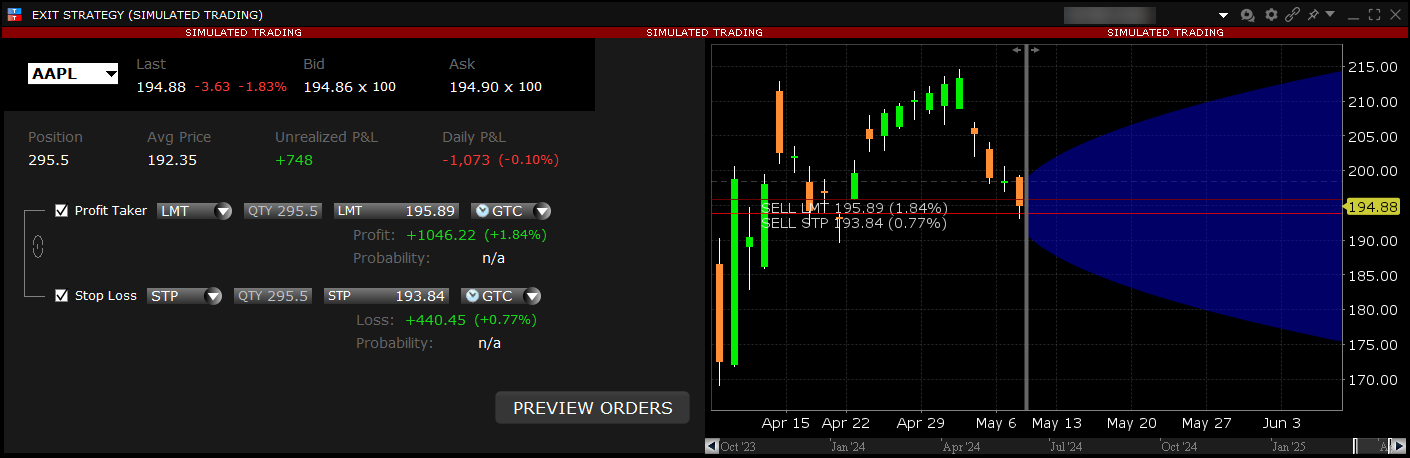
Task: Click the 215.00 price axis label
Action: (1372, 67)
